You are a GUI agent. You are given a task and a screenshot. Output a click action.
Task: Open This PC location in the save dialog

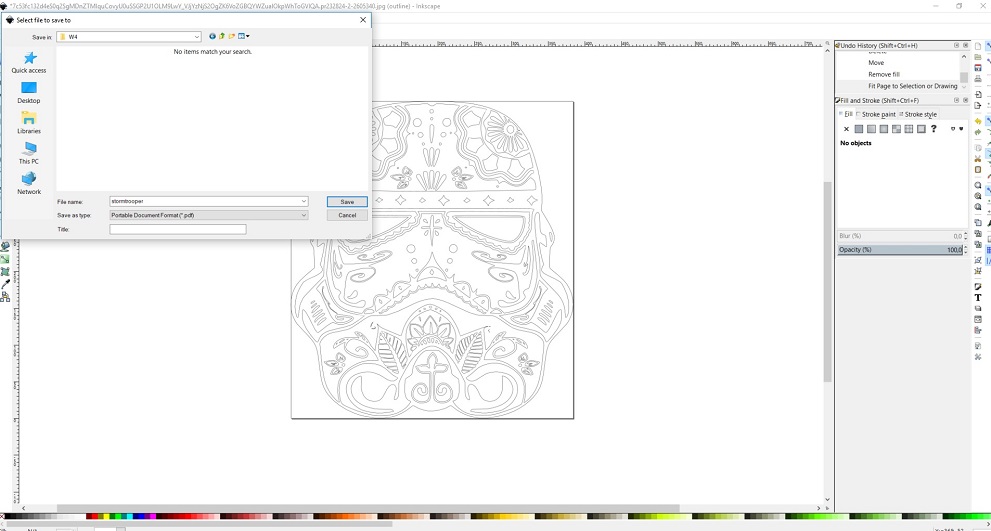coord(29,154)
